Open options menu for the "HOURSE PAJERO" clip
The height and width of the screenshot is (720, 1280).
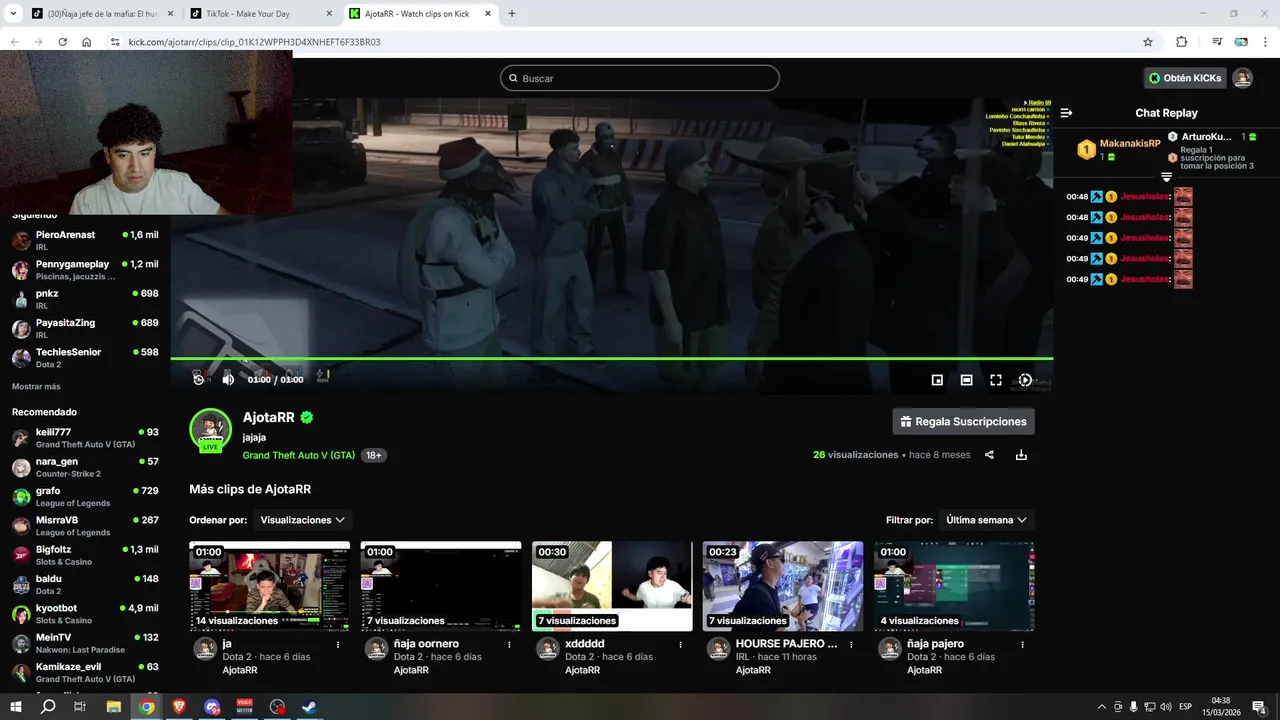click(x=851, y=645)
